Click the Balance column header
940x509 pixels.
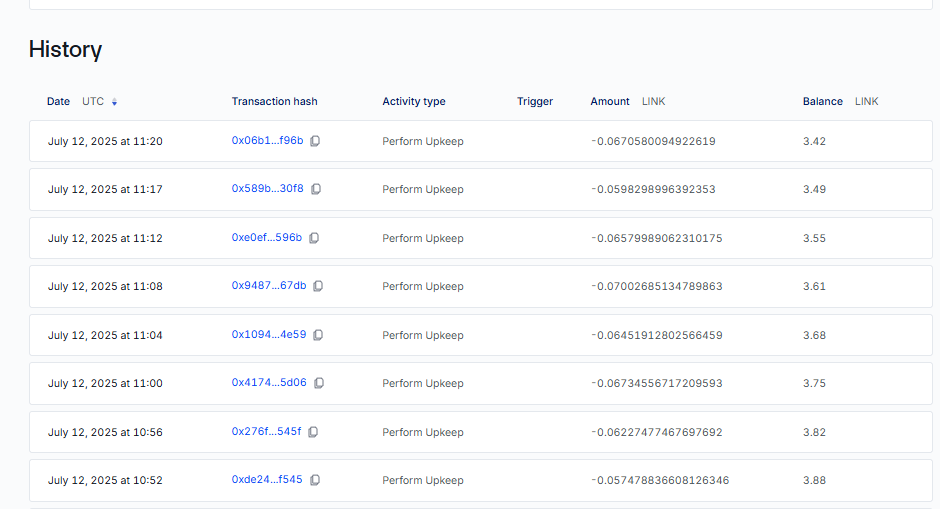[822, 101]
